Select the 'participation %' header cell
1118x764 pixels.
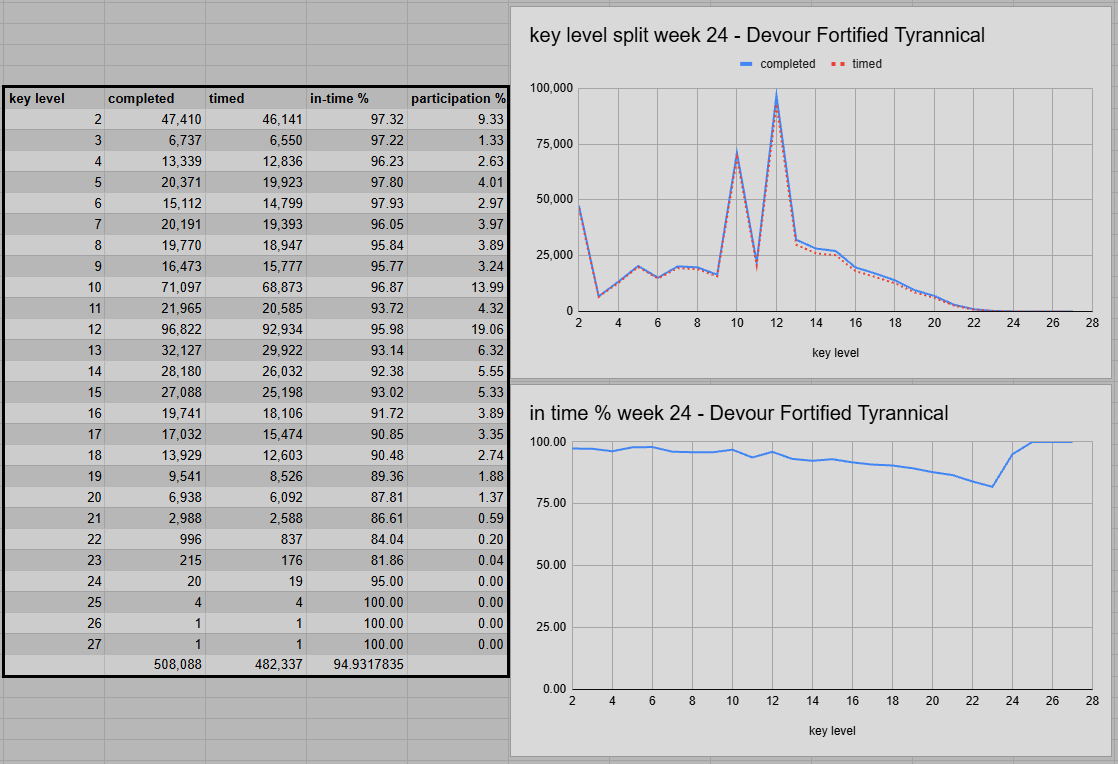[x=457, y=98]
